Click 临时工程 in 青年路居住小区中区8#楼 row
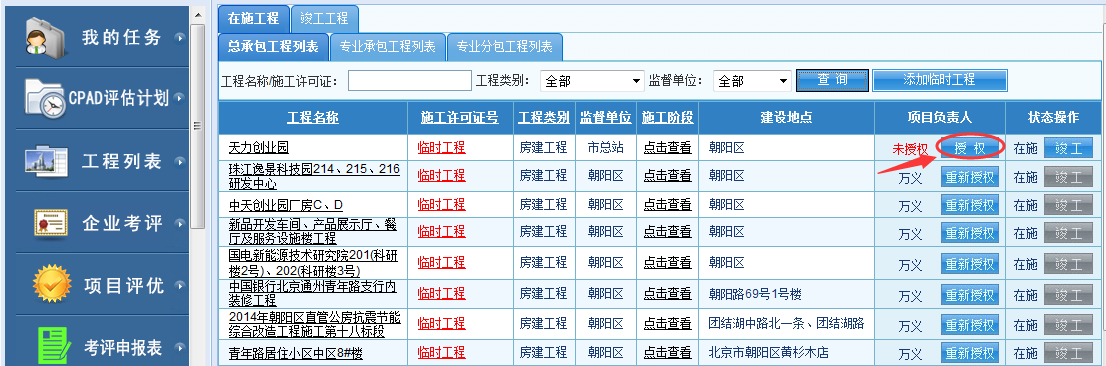The width and height of the screenshot is (1106, 366). tap(442, 354)
